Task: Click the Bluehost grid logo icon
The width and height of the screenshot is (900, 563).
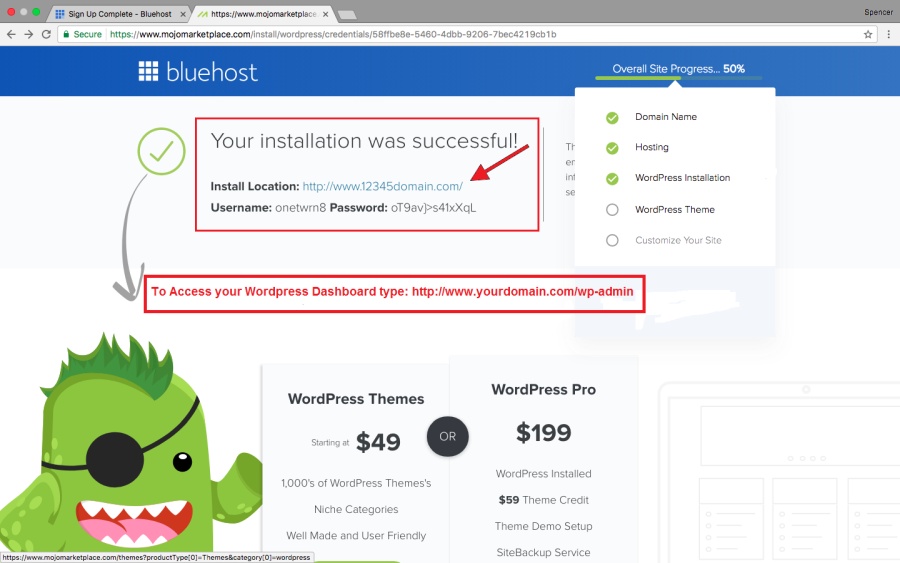Action: pyautogui.click(x=148, y=71)
